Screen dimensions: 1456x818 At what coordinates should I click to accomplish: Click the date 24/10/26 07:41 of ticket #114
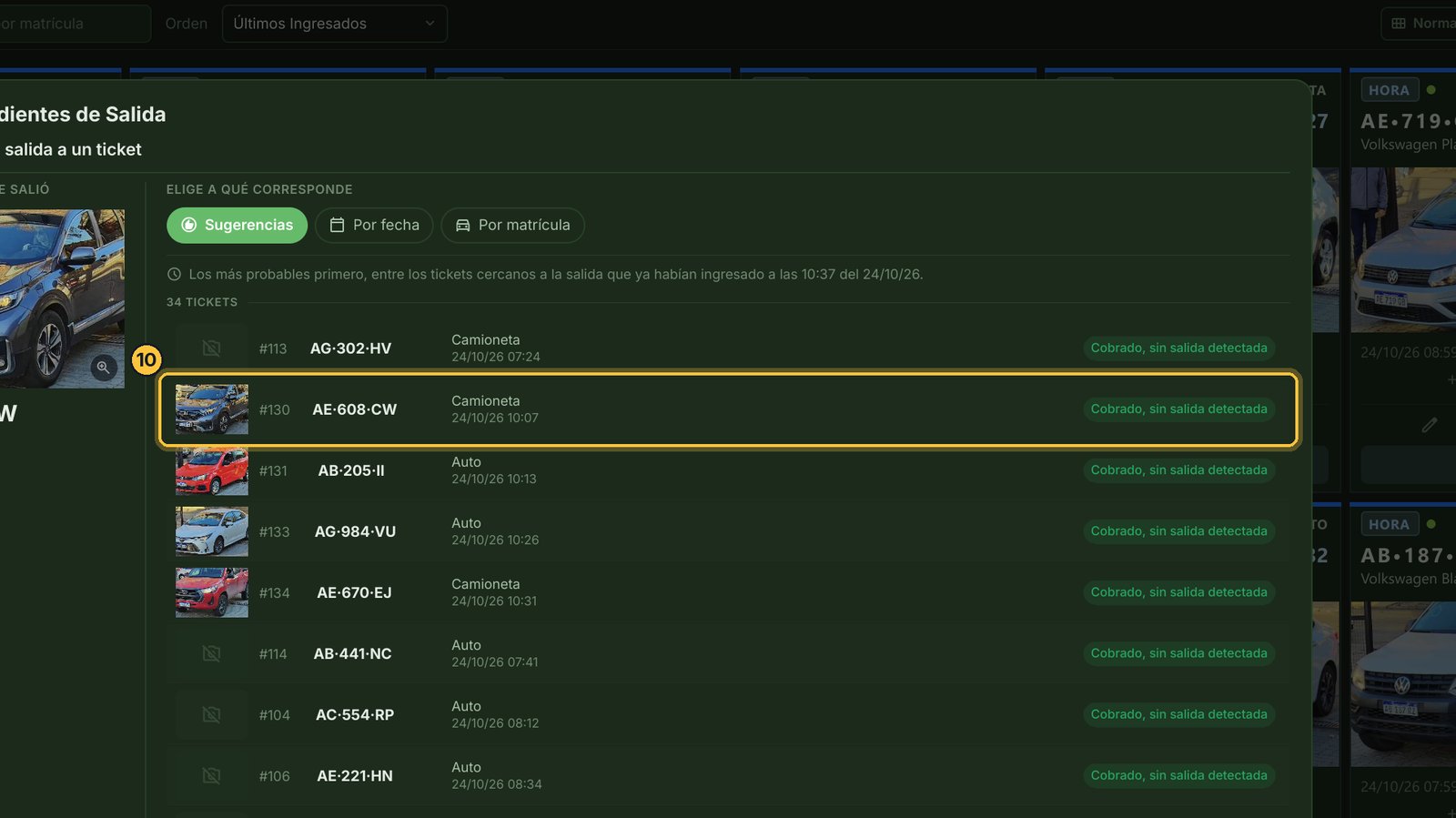coord(495,662)
